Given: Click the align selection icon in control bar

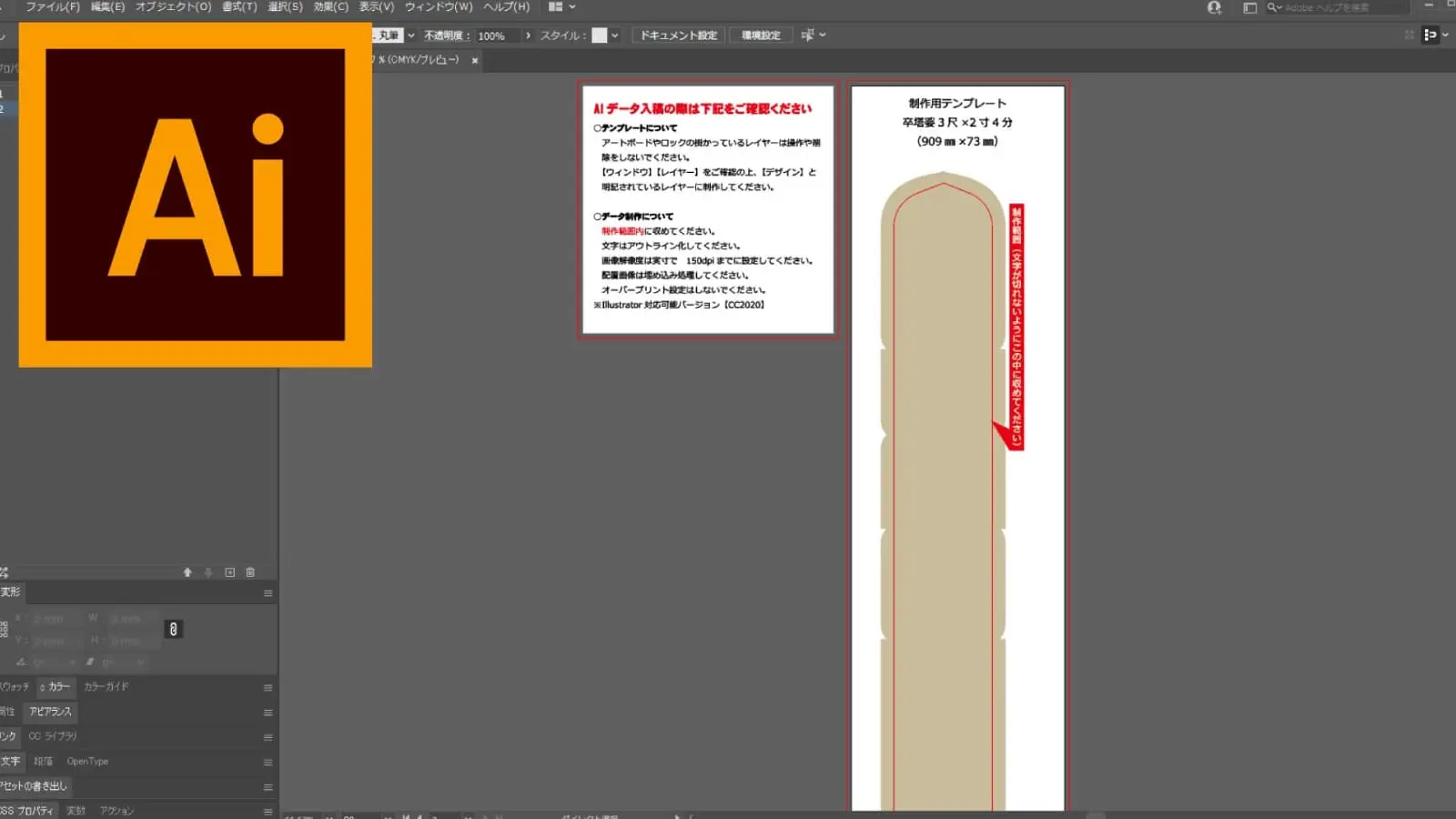Looking at the screenshot, I should 807,35.
